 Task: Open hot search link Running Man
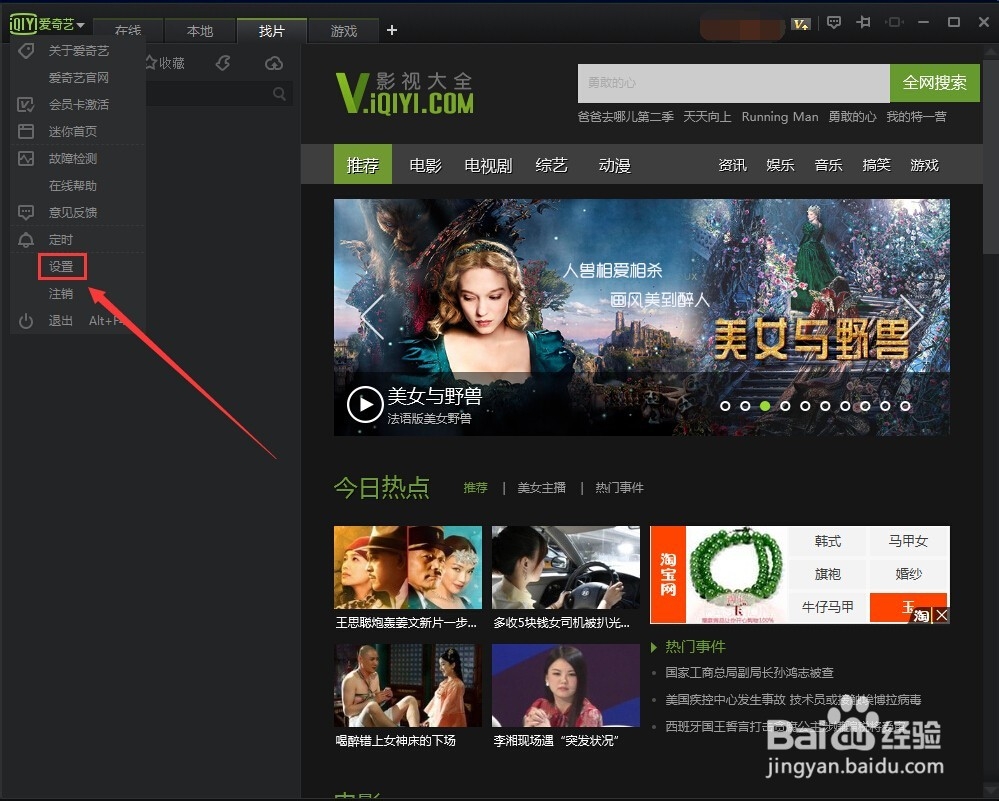tap(780, 117)
